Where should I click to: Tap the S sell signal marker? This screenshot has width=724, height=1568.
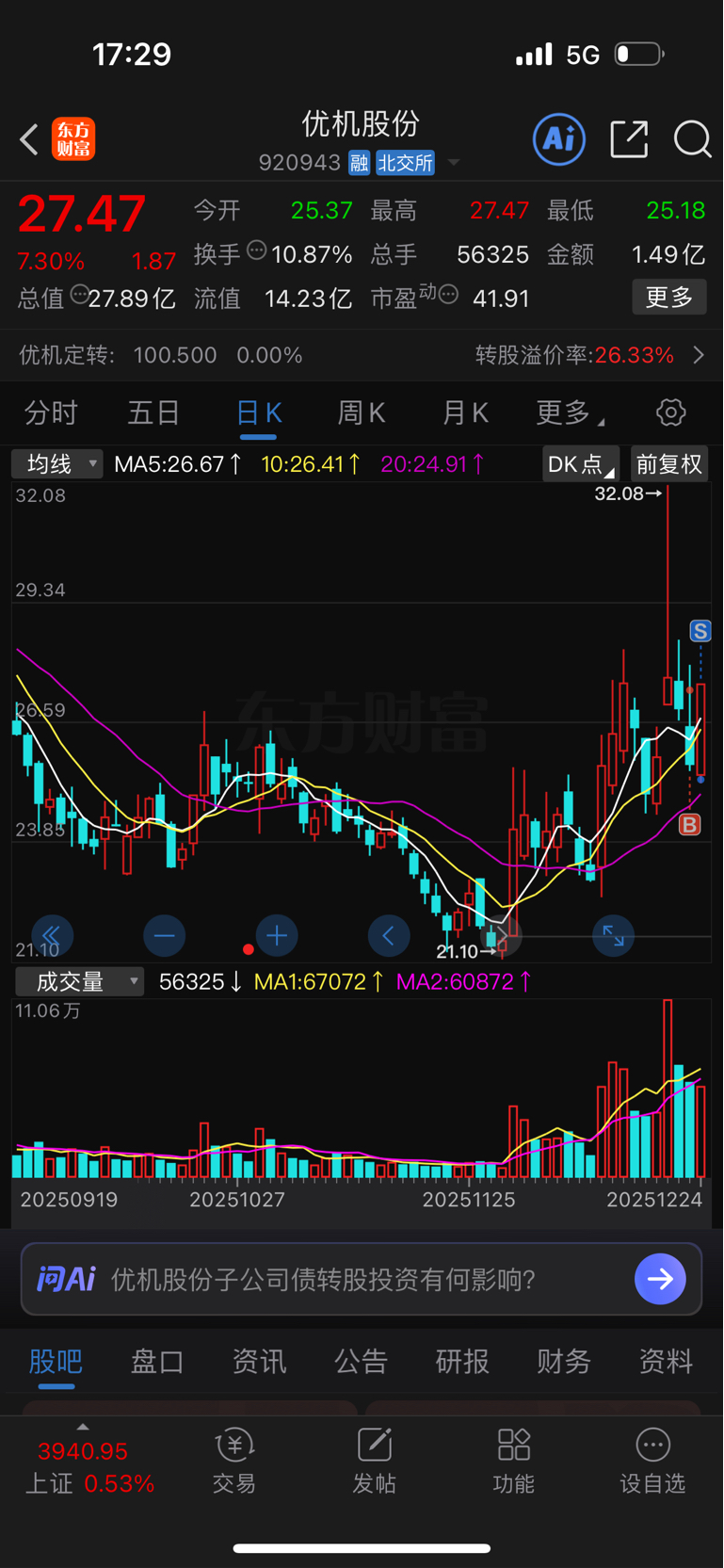[x=700, y=631]
